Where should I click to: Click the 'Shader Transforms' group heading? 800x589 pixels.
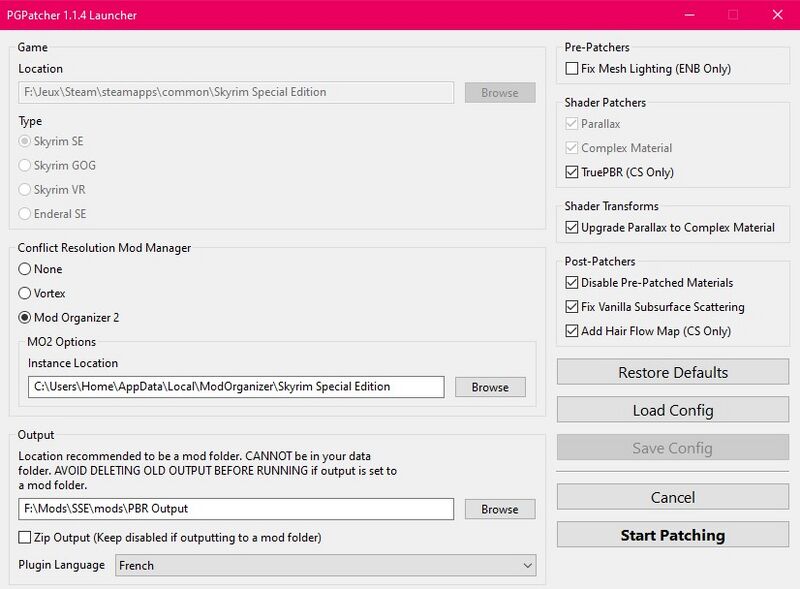point(611,206)
